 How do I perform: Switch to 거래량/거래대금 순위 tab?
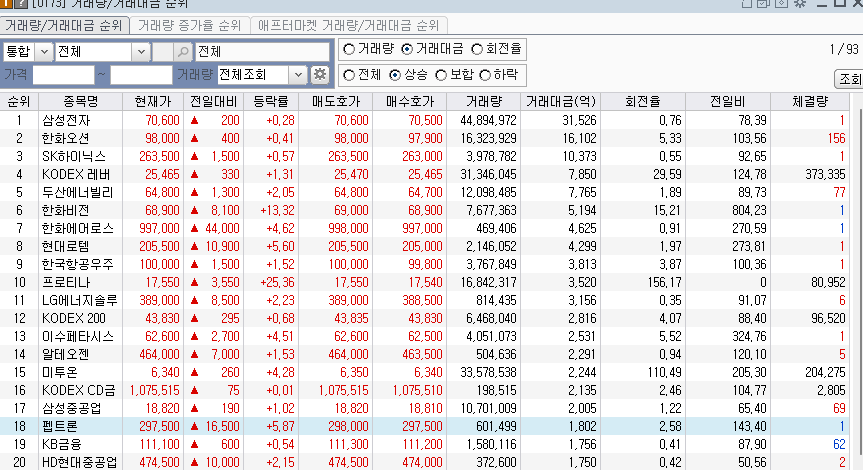64,25
